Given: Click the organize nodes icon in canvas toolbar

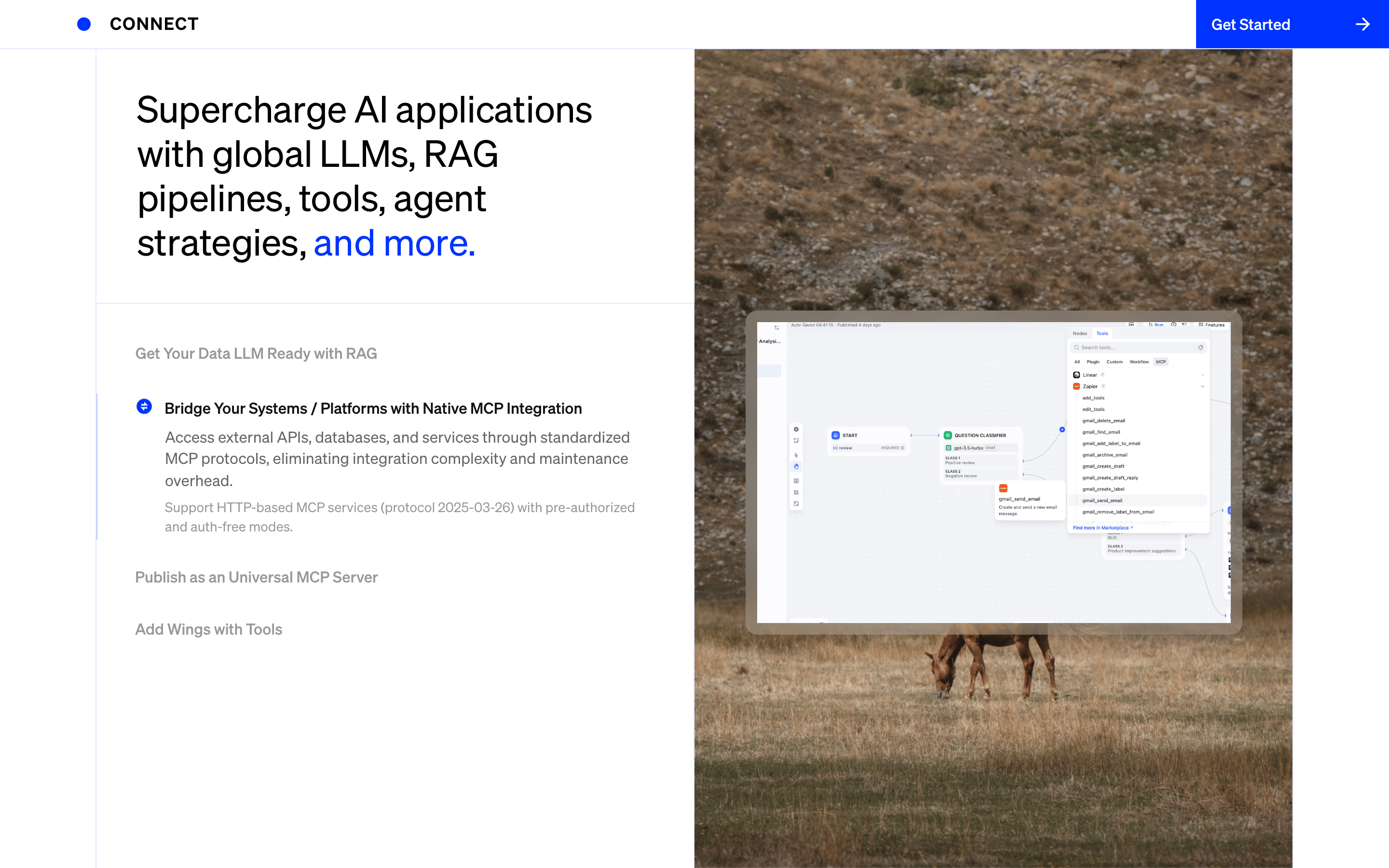Looking at the screenshot, I should pos(796,492).
